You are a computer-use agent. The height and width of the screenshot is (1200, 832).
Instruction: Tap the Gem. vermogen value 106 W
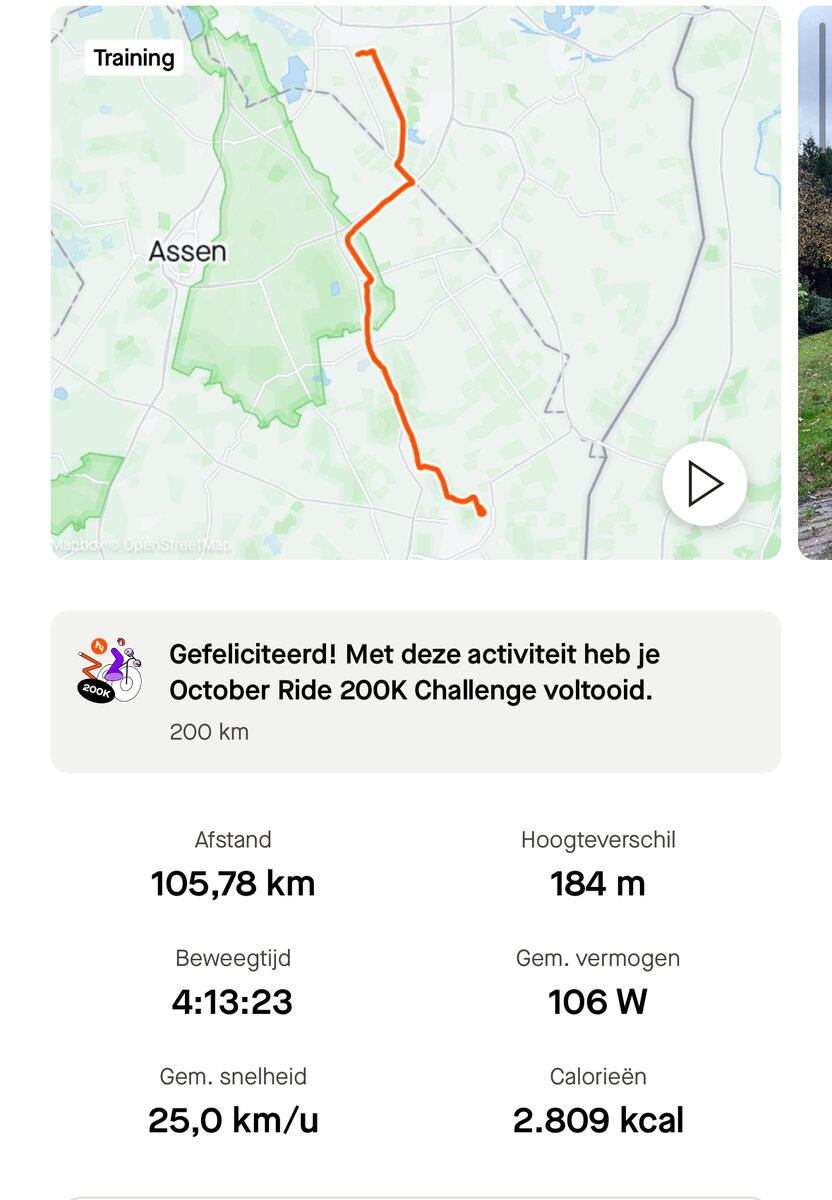point(598,1002)
